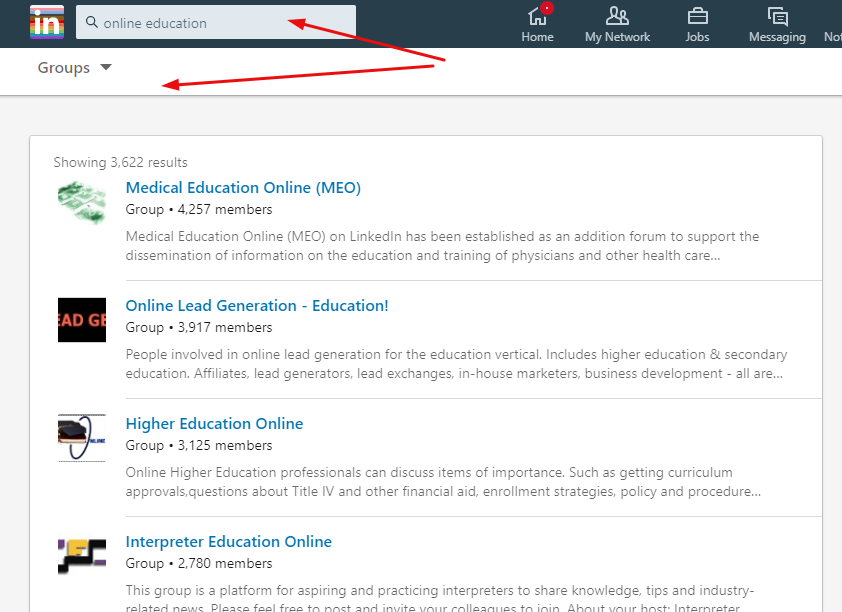Screen dimensions: 842x612
Task: Open the My Network icon
Action: [617, 16]
